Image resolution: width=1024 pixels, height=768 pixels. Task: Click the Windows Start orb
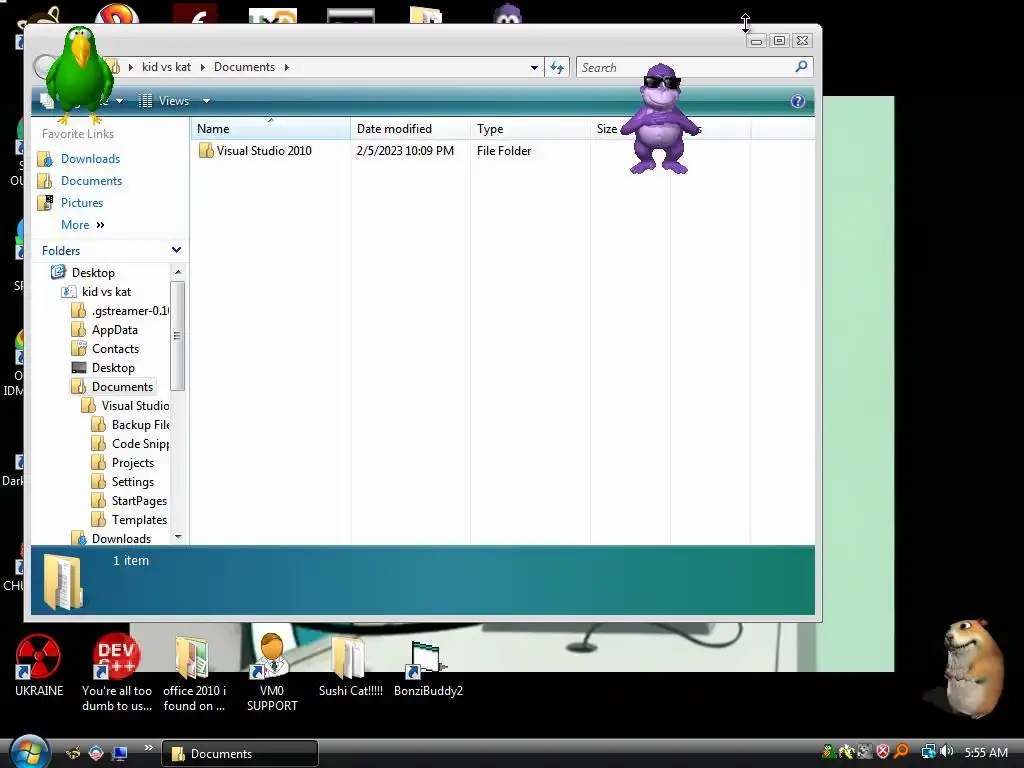click(29, 752)
